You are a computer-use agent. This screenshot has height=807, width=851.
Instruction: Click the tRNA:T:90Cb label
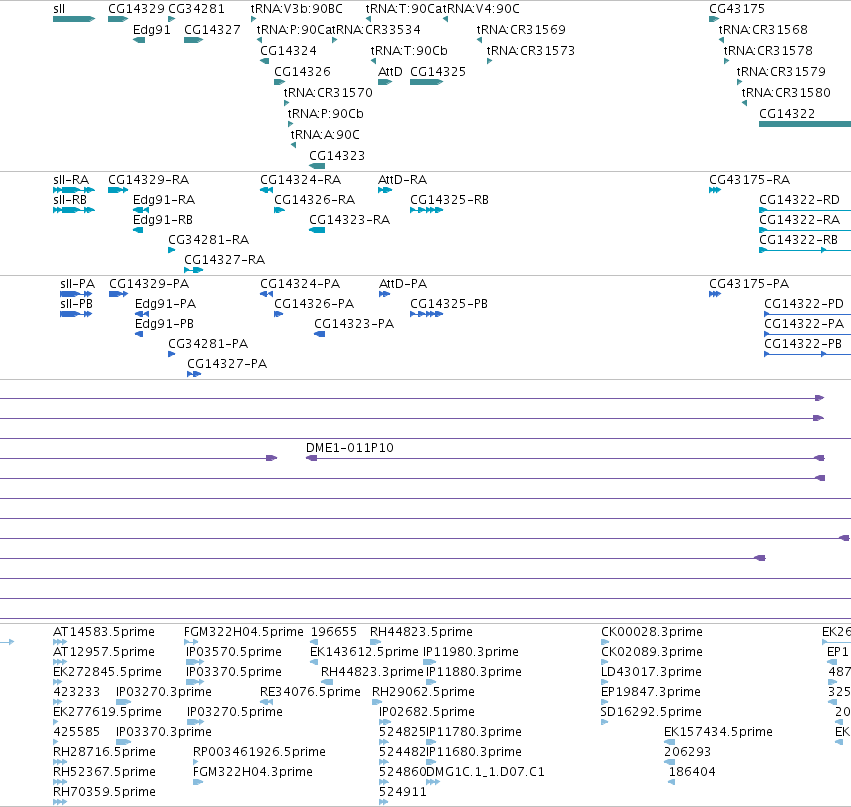409,51
